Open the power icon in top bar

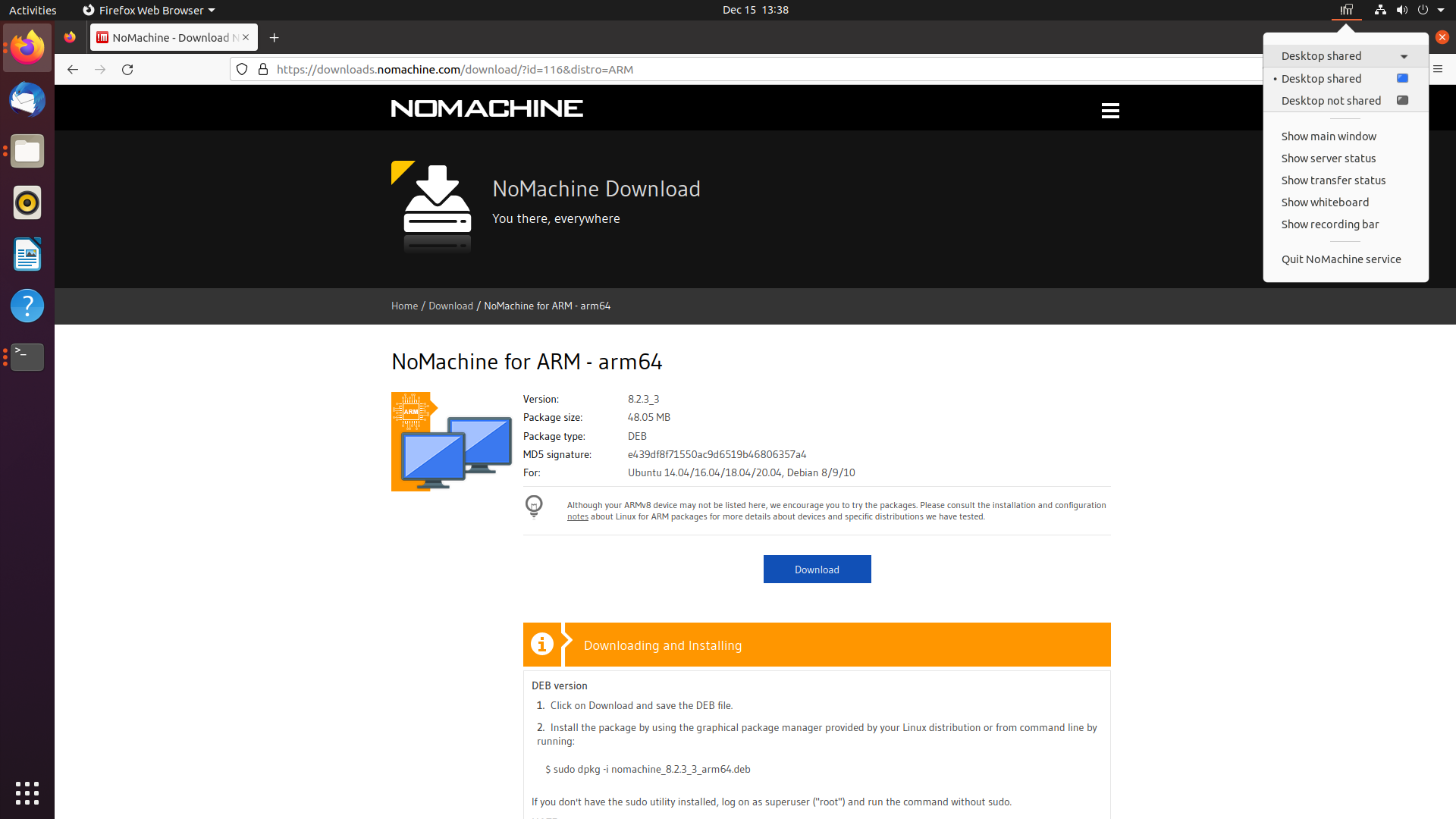click(1423, 10)
